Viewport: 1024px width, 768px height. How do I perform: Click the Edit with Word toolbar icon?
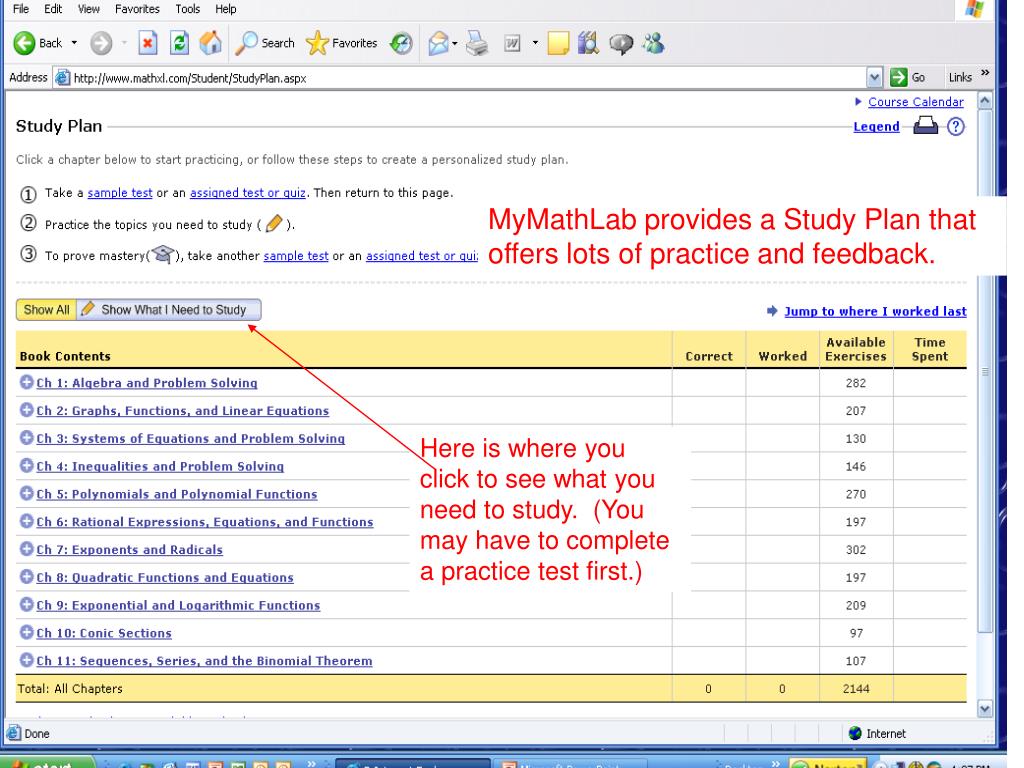click(x=512, y=43)
